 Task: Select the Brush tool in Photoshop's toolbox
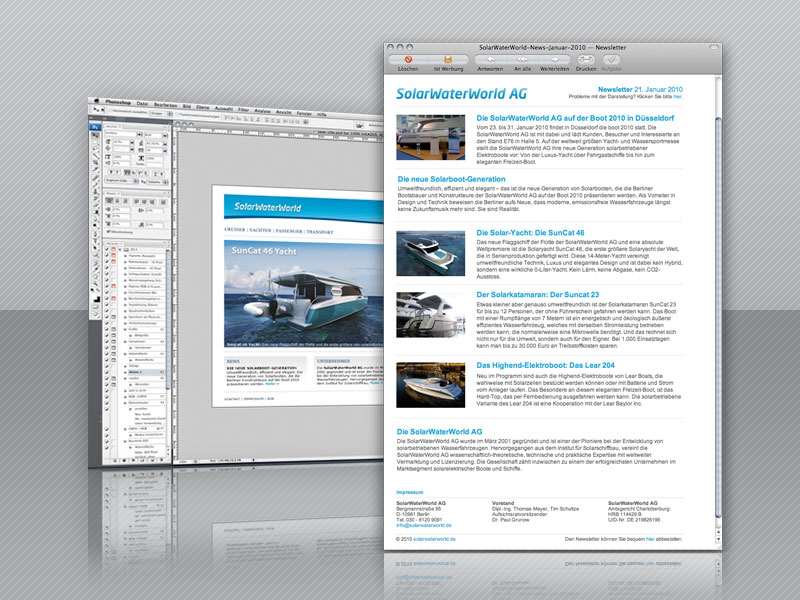point(95,186)
